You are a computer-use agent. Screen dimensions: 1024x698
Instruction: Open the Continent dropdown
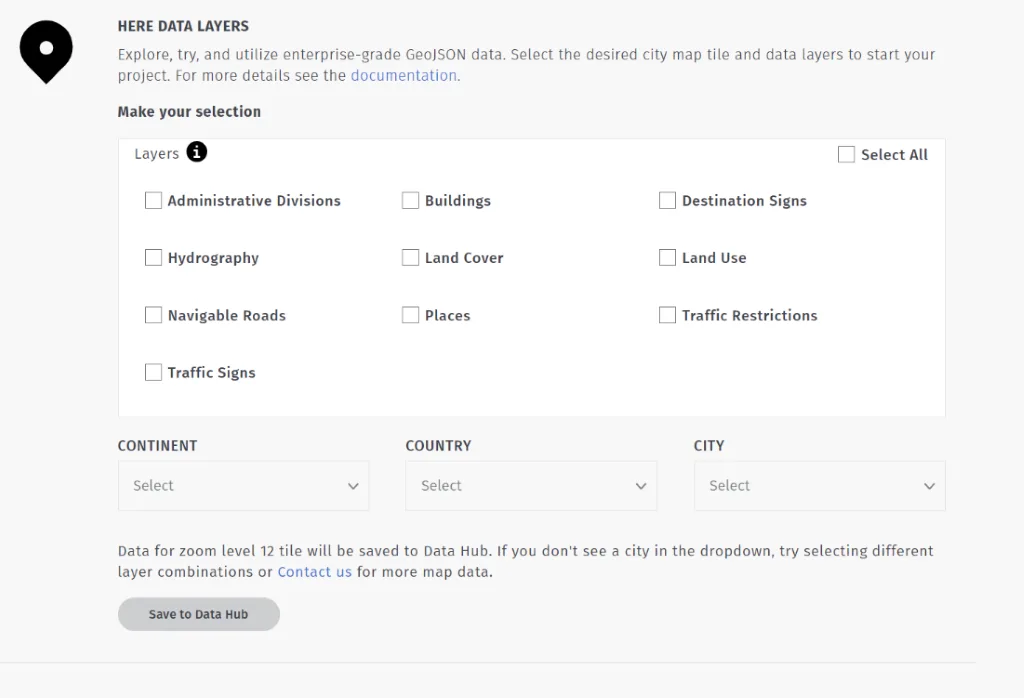coord(244,486)
